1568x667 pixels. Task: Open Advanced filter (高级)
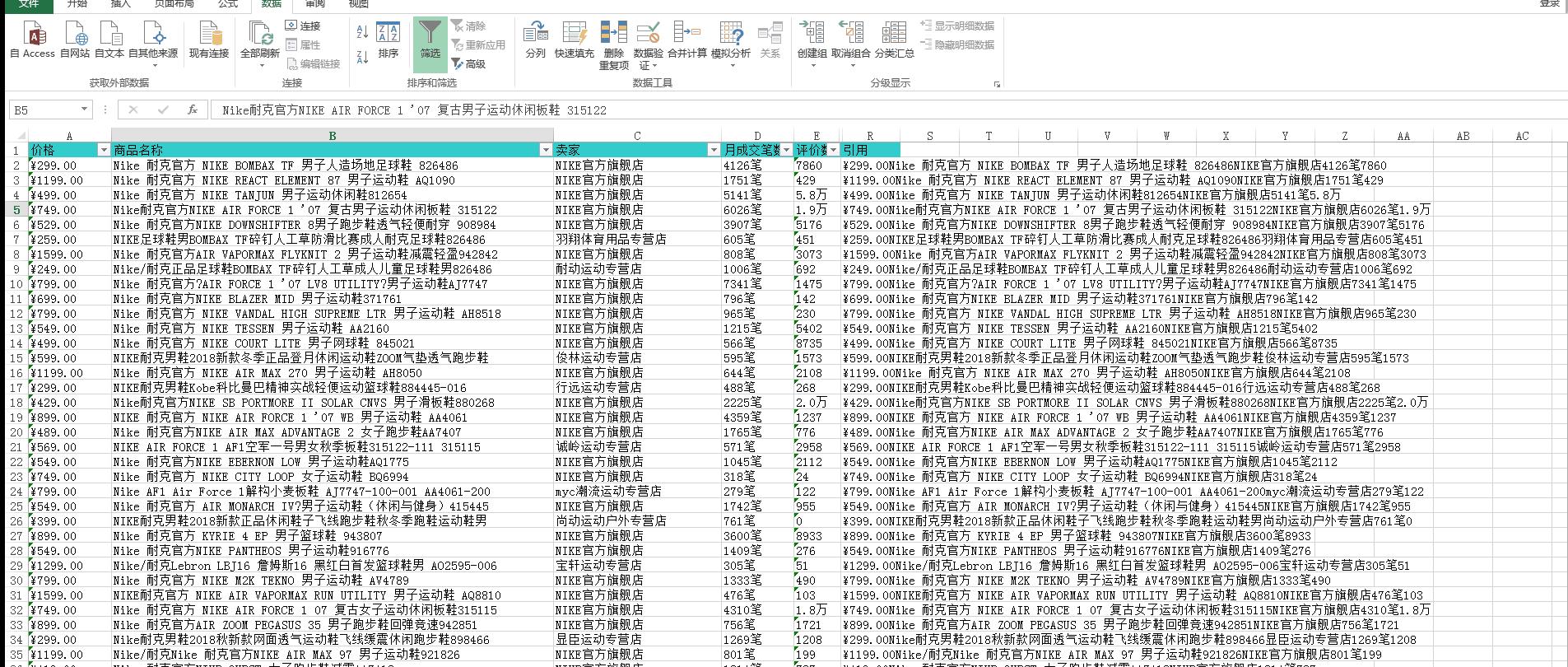pos(469,63)
